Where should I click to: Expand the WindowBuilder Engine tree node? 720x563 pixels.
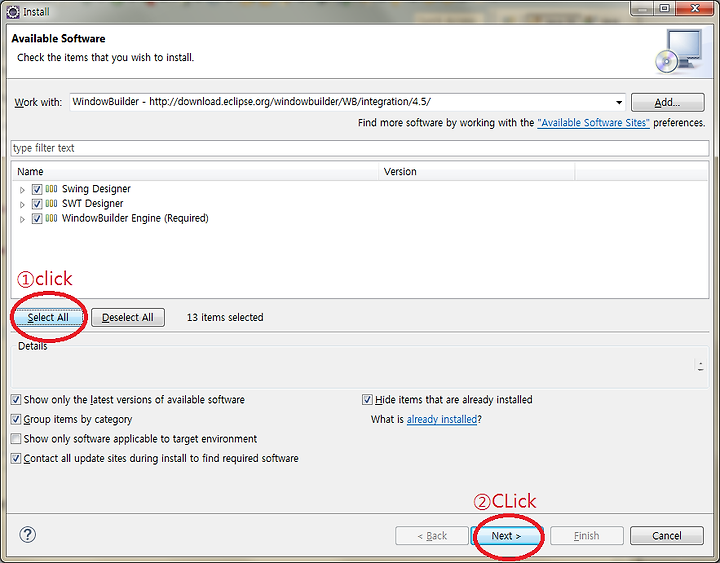coord(22,219)
